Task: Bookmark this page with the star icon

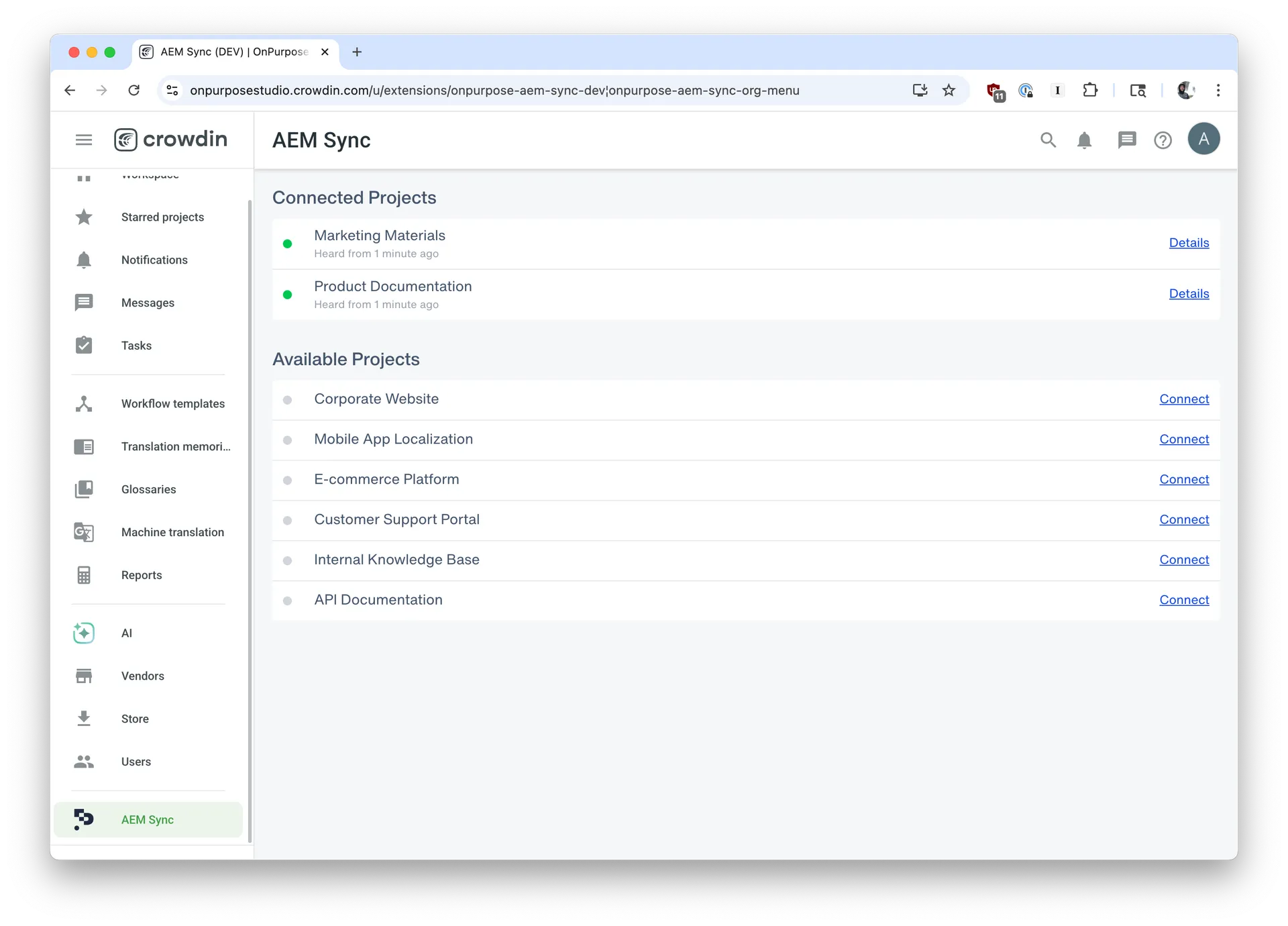Action: pos(949,91)
